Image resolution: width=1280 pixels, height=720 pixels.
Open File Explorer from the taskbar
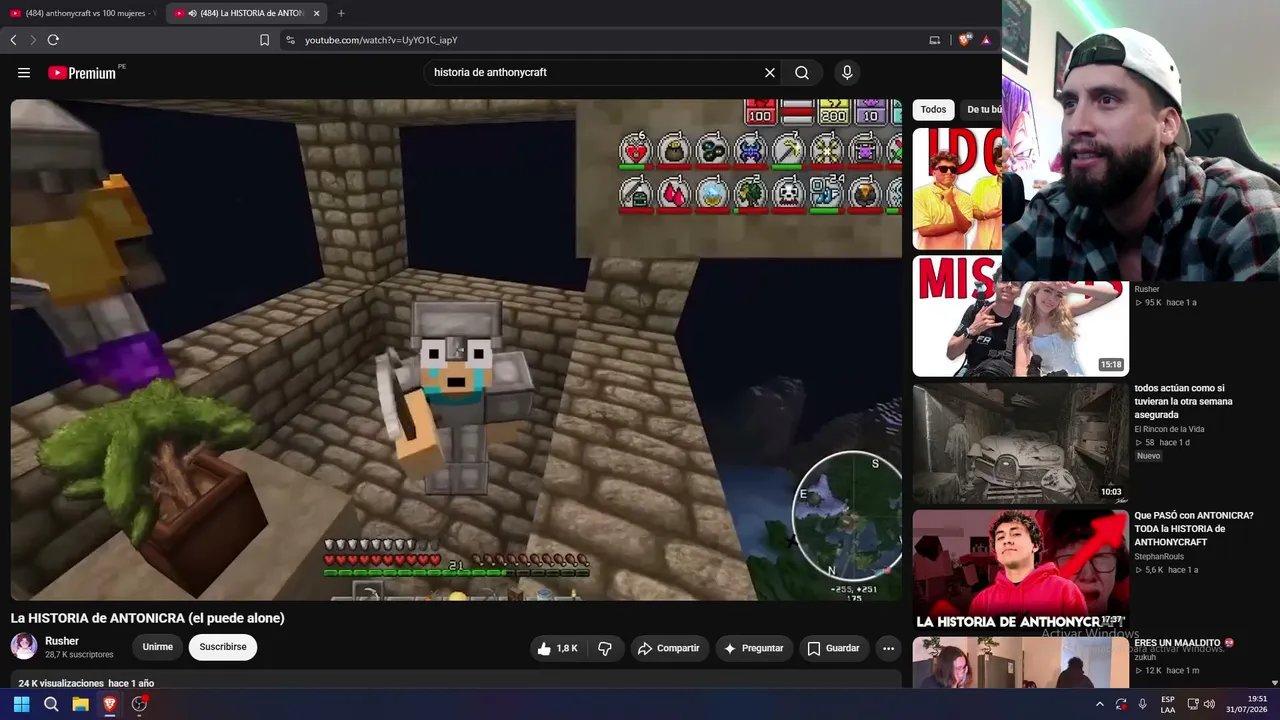(x=80, y=704)
